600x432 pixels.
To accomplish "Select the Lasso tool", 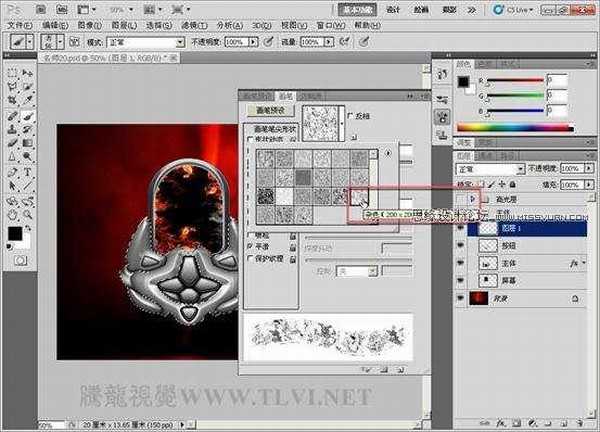I will [x=11, y=87].
